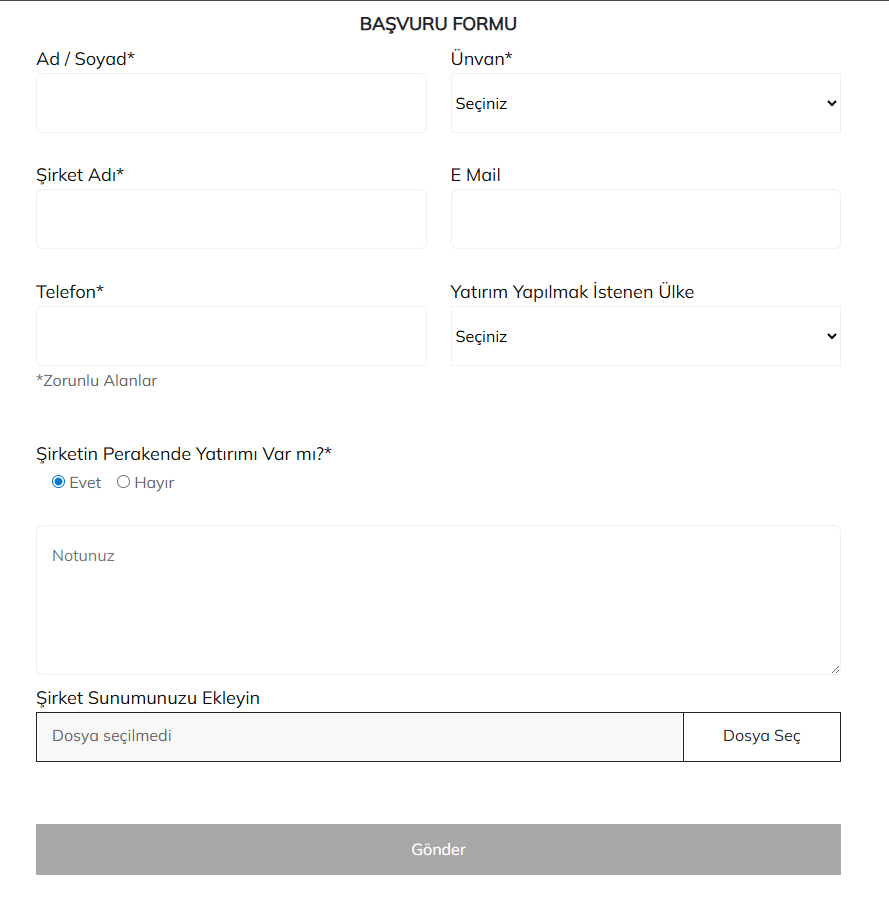
Task: Click the Dosya seçilmedi file field
Action: point(359,737)
